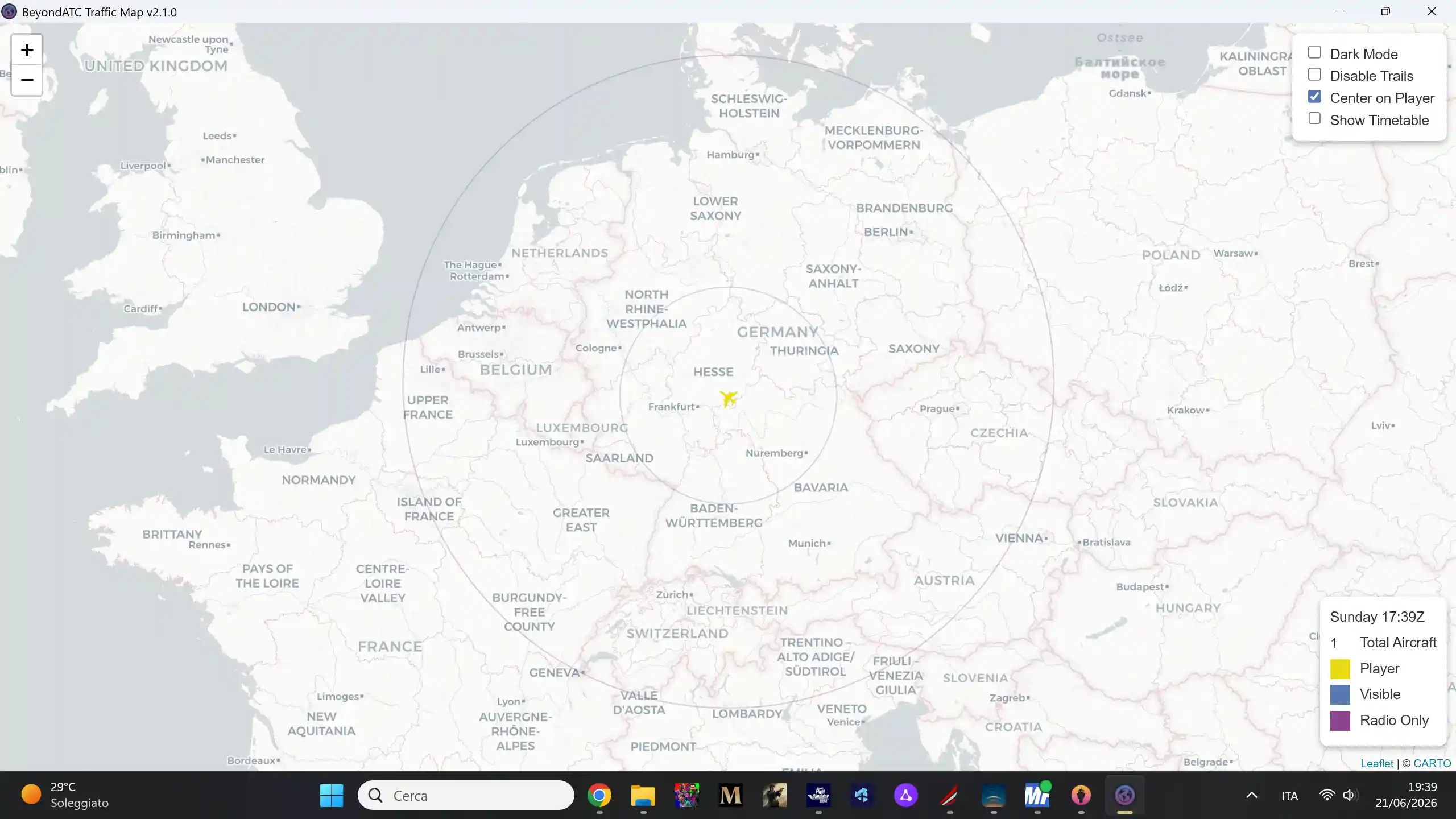Open the Leaflet attribution link
Screen dimensions: 1456x819
(x=1376, y=763)
